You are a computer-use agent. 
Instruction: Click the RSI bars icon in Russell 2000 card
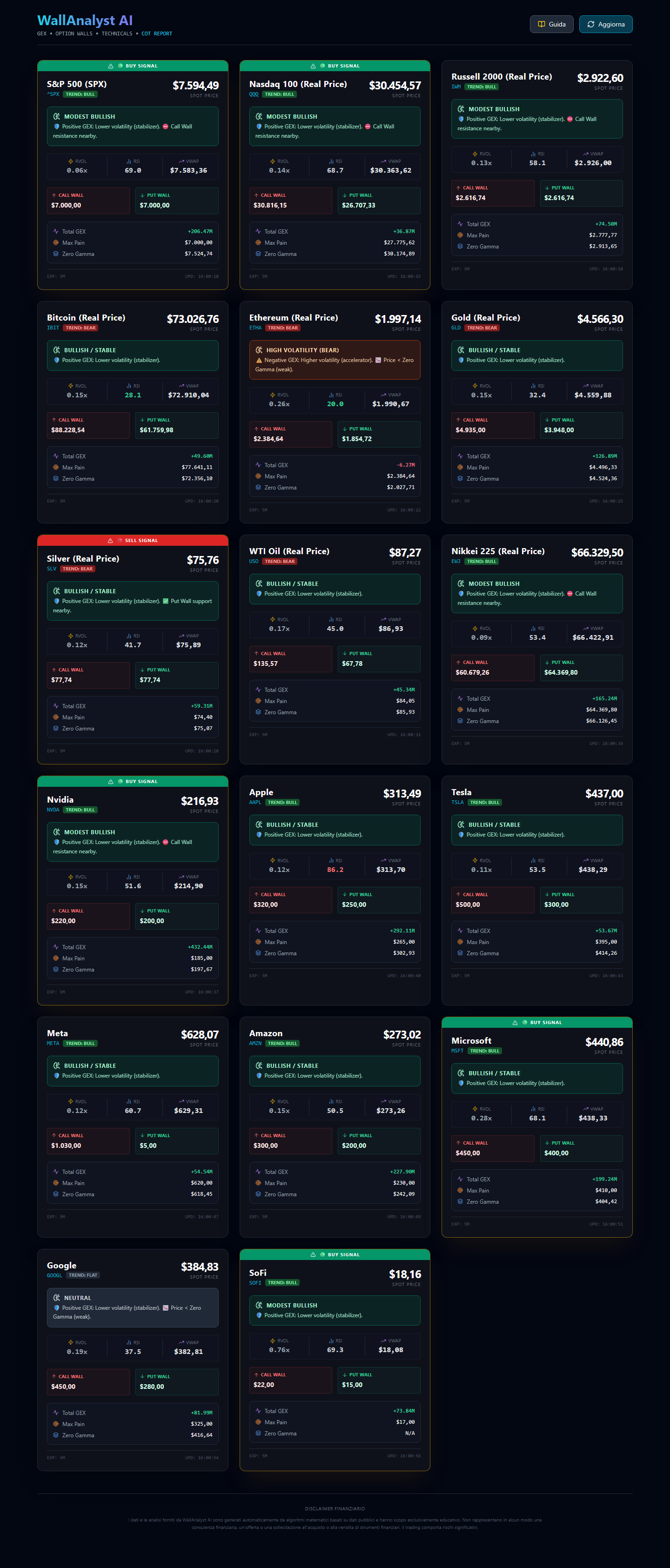pyautogui.click(x=533, y=154)
